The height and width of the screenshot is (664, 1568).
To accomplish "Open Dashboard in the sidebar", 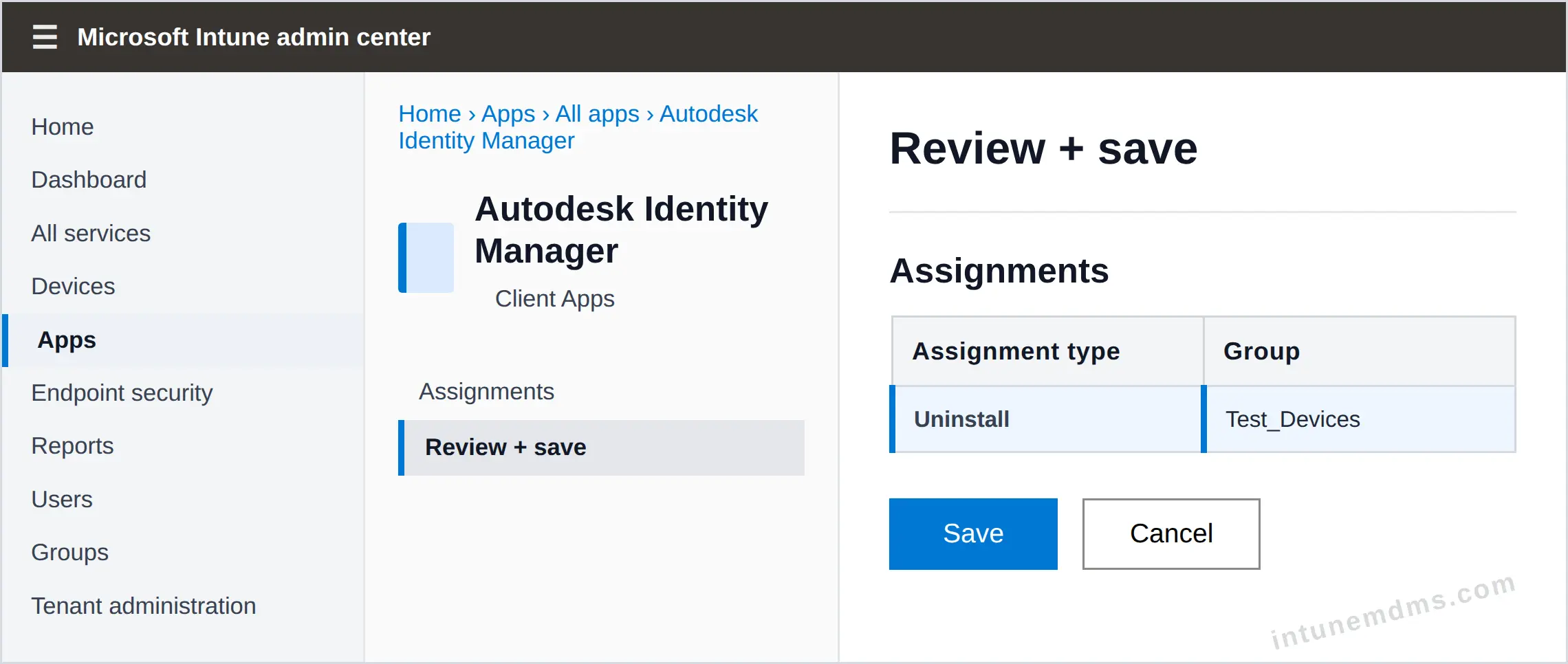I will [x=89, y=180].
